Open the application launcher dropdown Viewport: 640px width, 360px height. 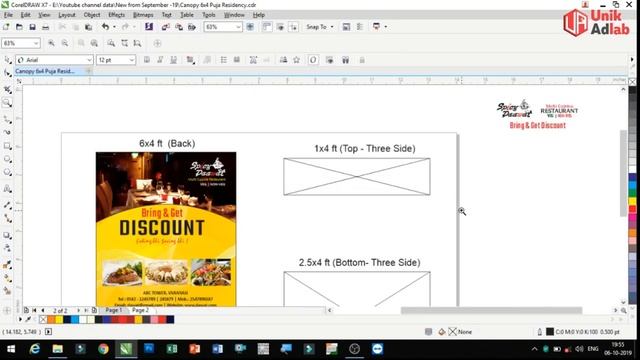386,27
